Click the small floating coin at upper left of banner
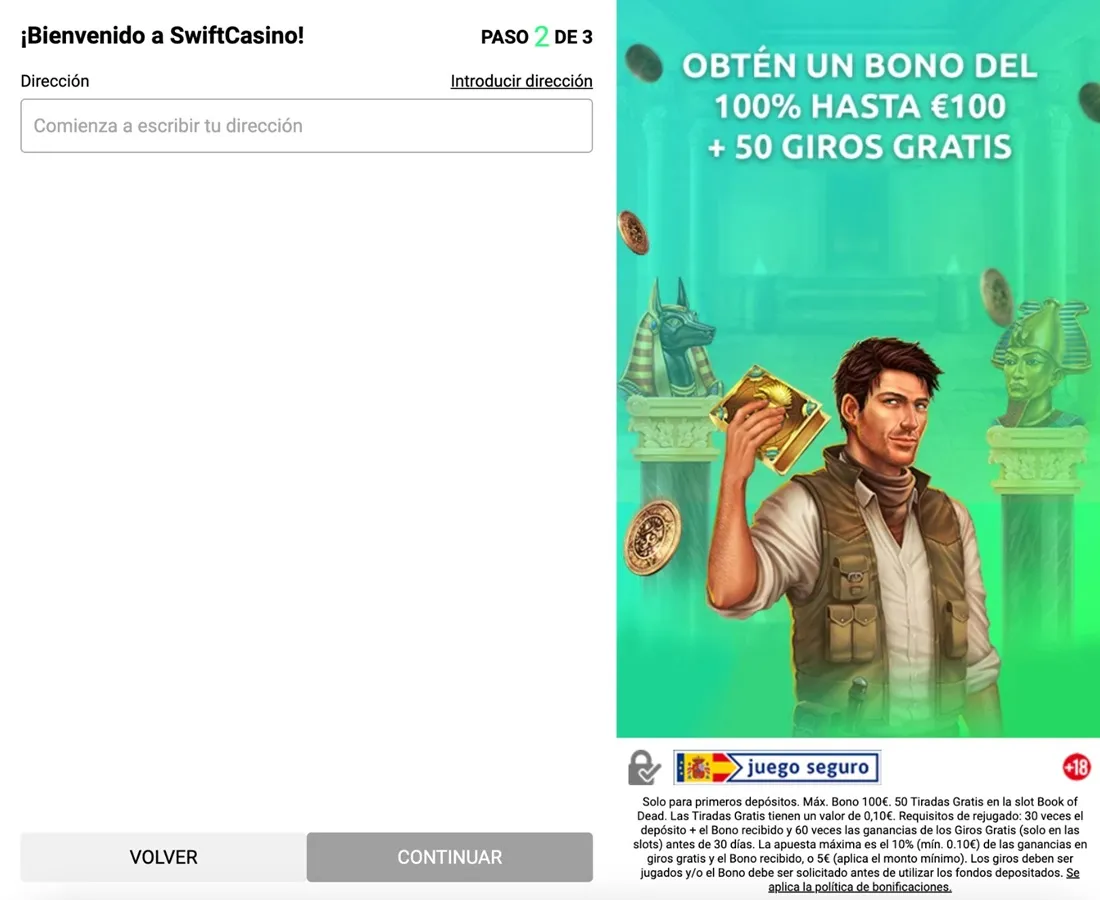 (643, 62)
